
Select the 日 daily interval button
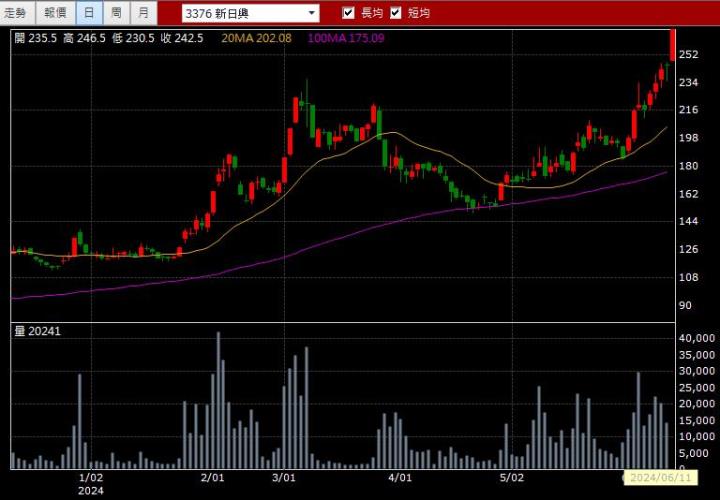point(89,13)
